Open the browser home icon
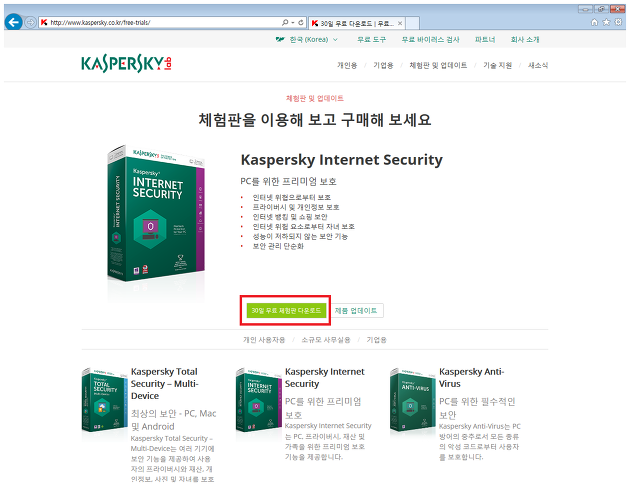 (594, 22)
